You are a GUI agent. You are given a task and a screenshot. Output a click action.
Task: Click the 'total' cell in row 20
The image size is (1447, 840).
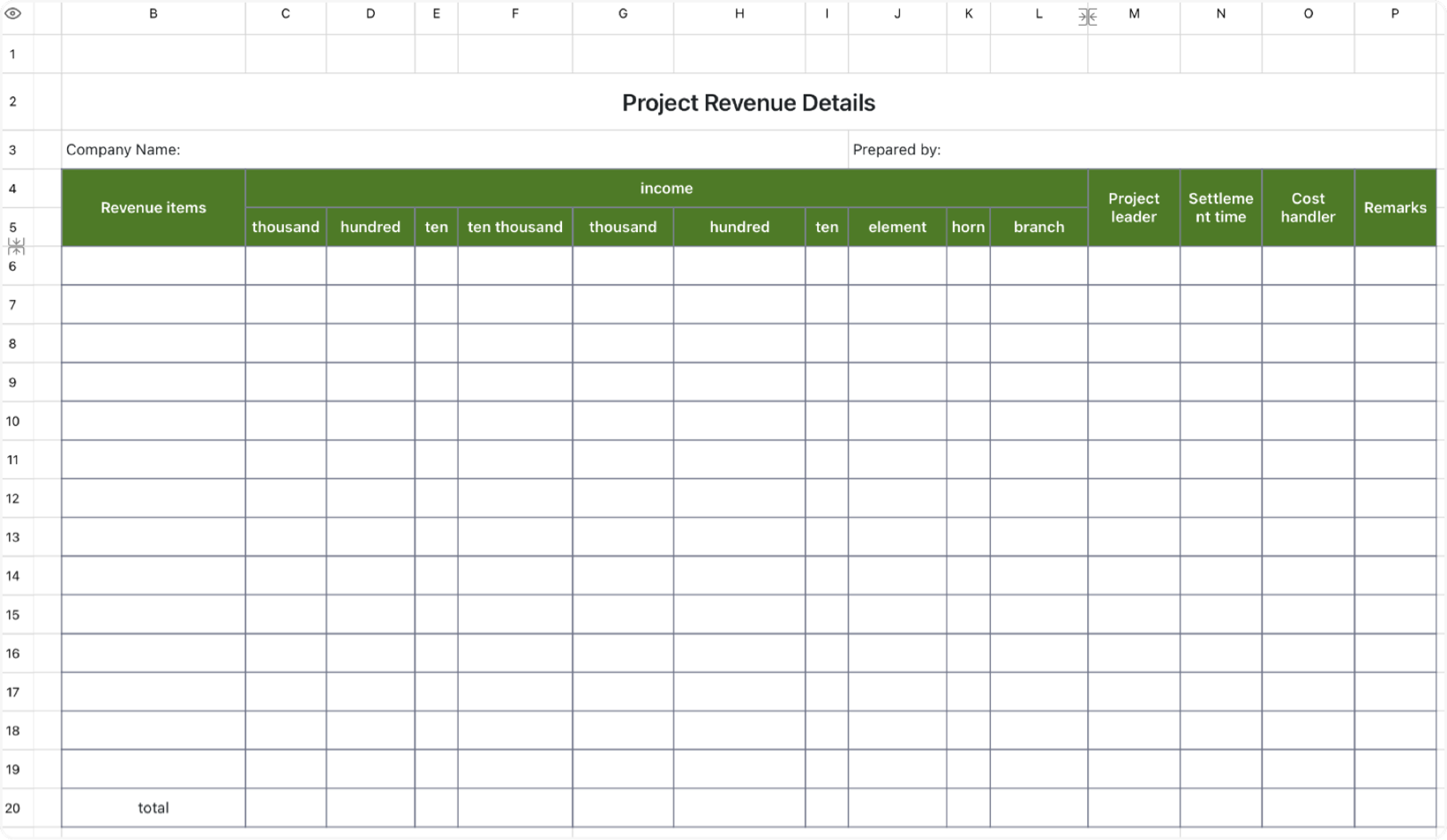coord(154,808)
